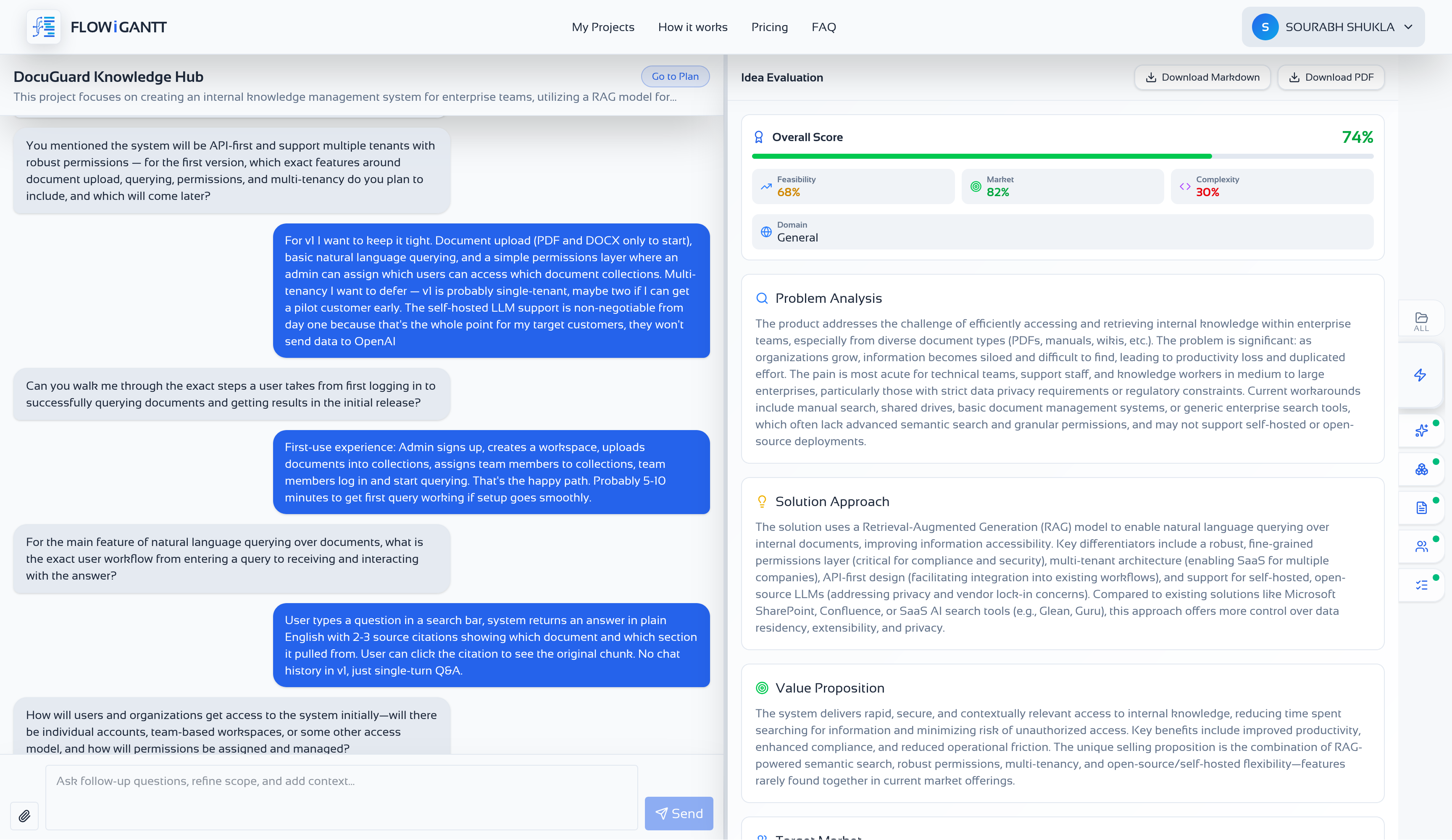Click the Value Proposition heading
Screen dimensions: 1452x840
click(829, 688)
